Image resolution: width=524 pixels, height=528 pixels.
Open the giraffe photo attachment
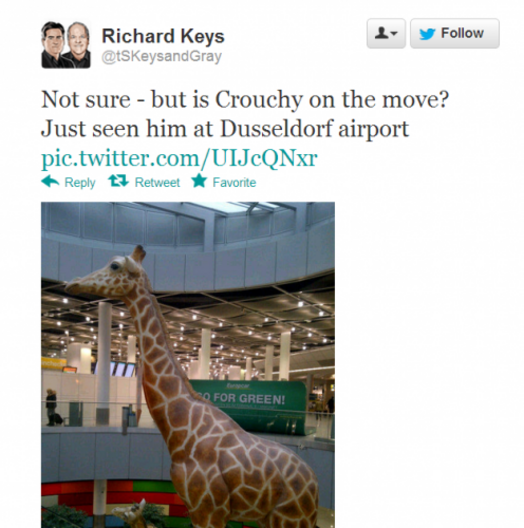point(188,365)
